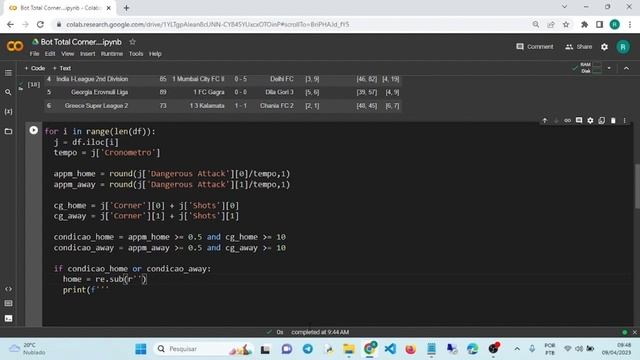Open more cell actions menu
The height and width of the screenshot is (360, 640).
point(624,120)
